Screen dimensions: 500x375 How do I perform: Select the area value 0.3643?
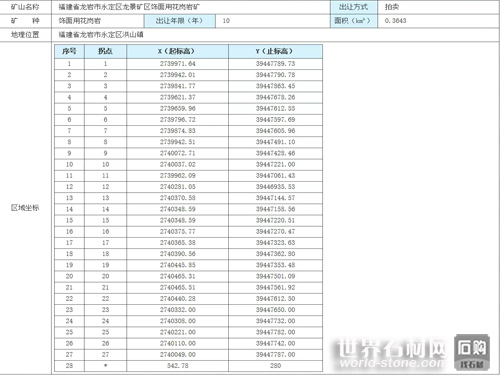tap(395, 21)
